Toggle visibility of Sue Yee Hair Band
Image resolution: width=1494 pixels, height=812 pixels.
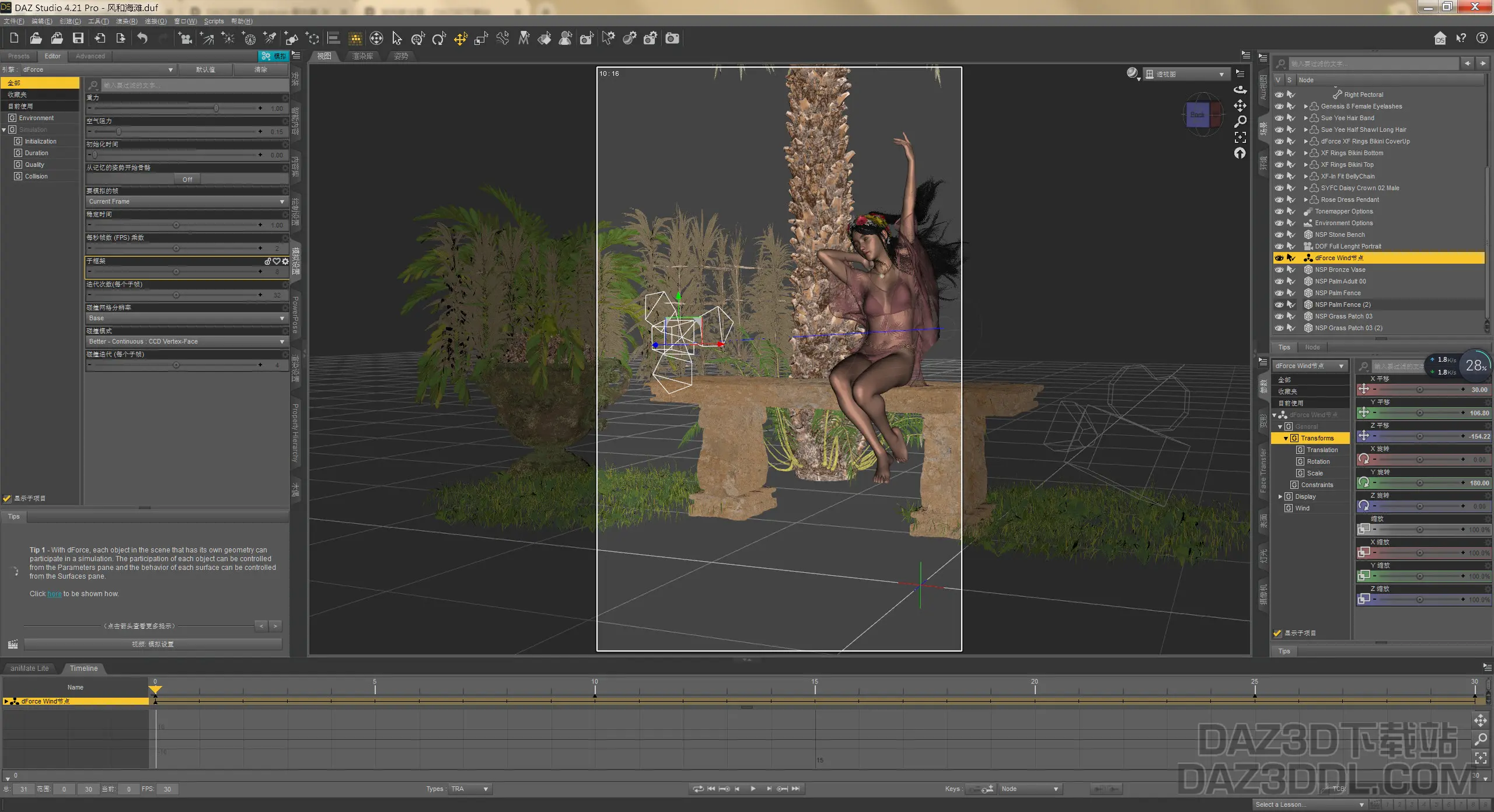[x=1279, y=118]
